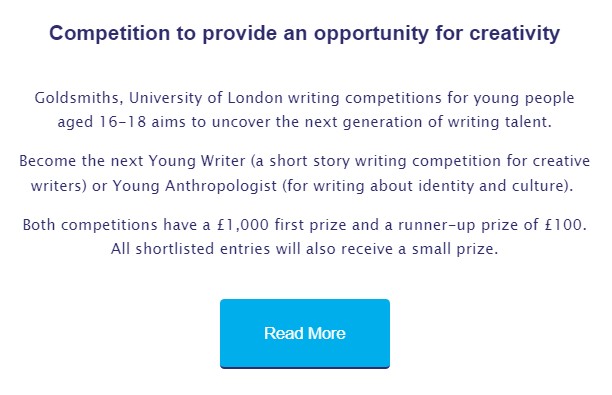Click the phrase "Become the next"

pyautogui.click(x=82, y=161)
